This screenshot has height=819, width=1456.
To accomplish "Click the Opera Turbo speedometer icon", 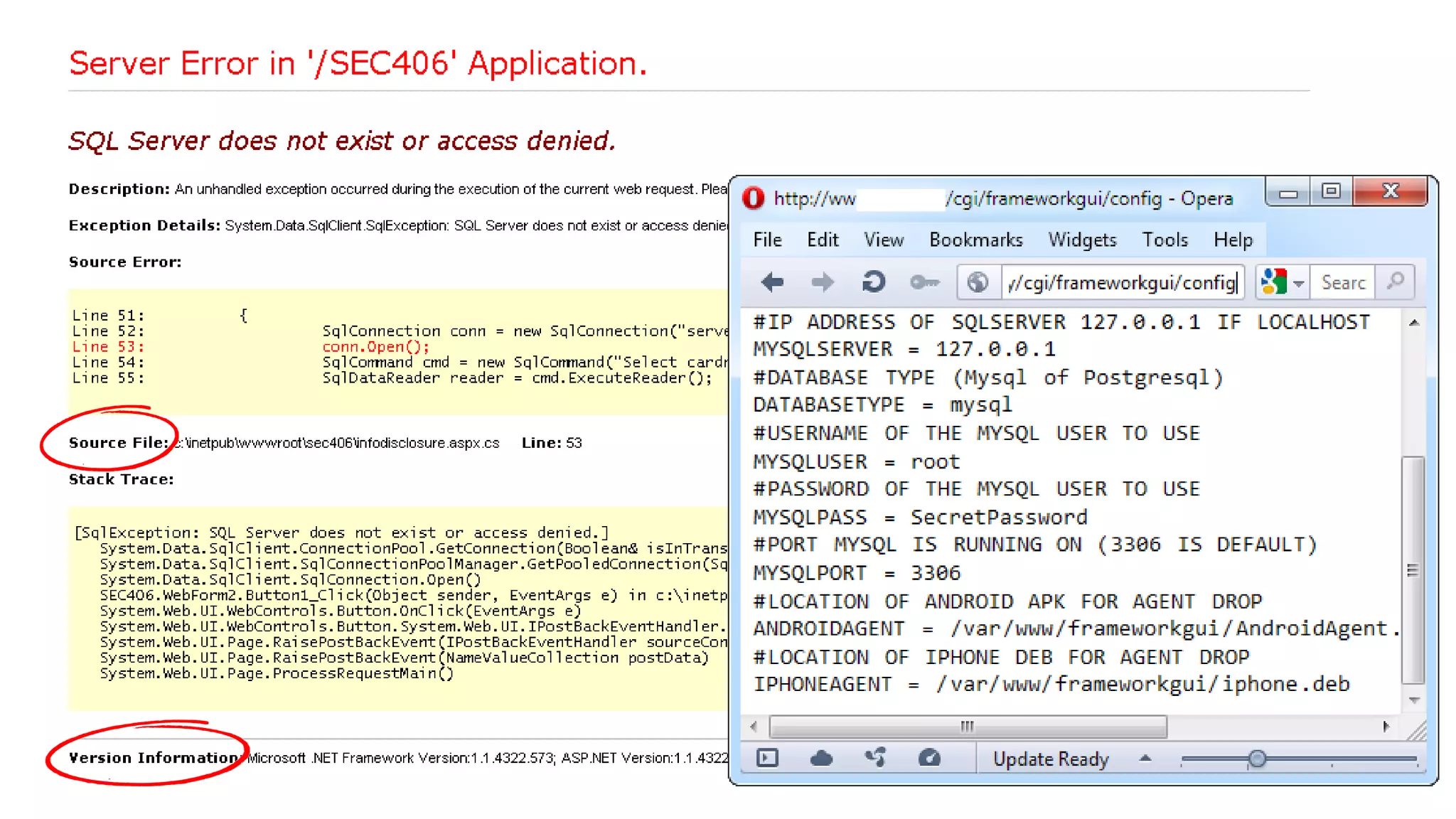I will tap(929, 758).
